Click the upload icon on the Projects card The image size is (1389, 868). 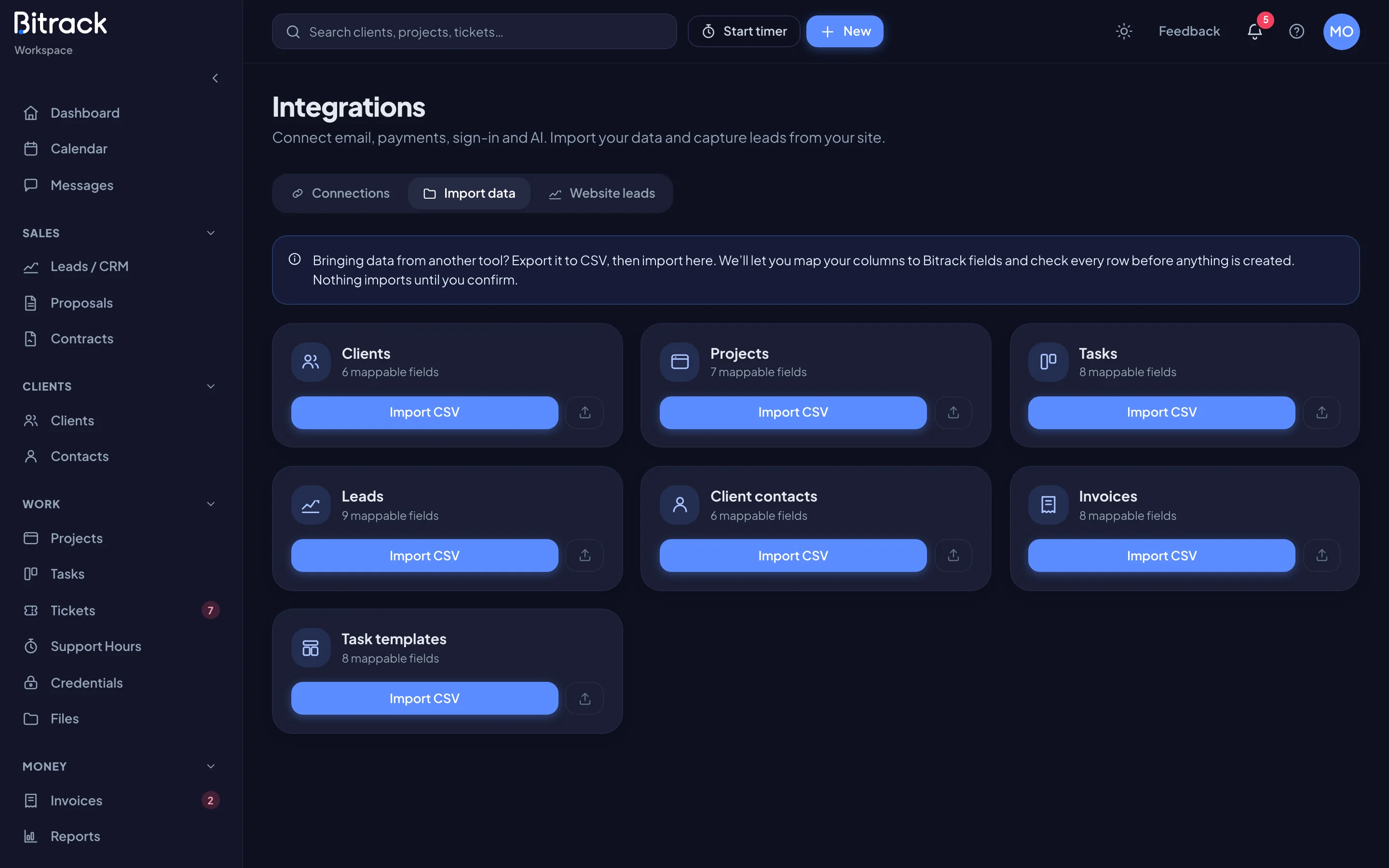tap(953, 412)
